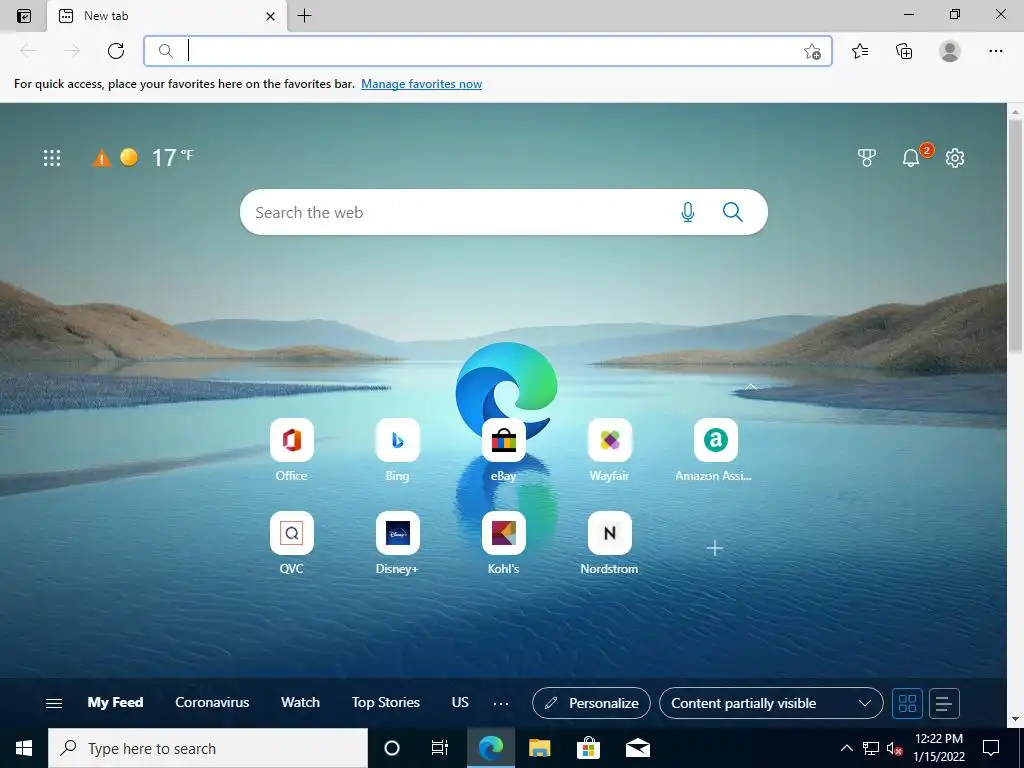The width and height of the screenshot is (1024, 768).
Task: Open the app launcher grid
Action: click(x=52, y=158)
